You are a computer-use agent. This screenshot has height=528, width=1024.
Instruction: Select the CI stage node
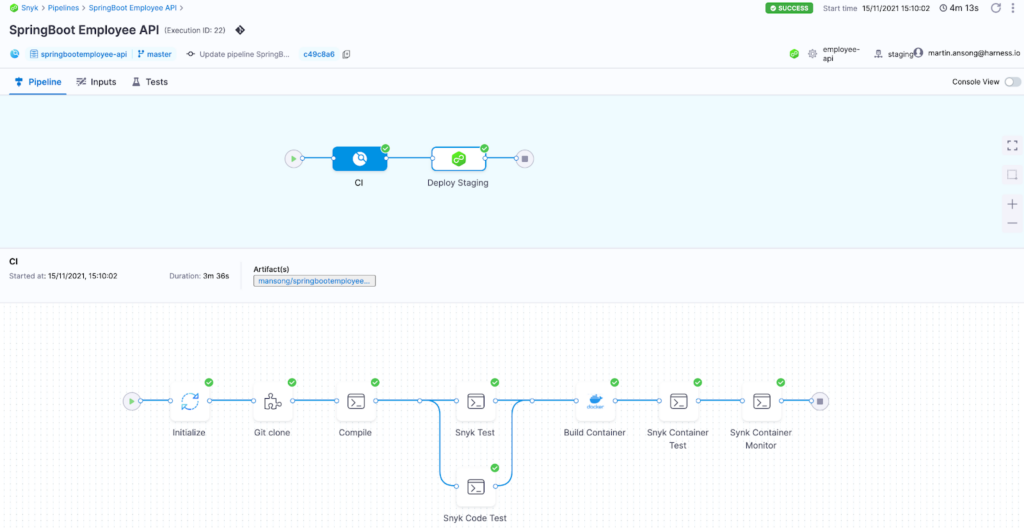click(359, 158)
